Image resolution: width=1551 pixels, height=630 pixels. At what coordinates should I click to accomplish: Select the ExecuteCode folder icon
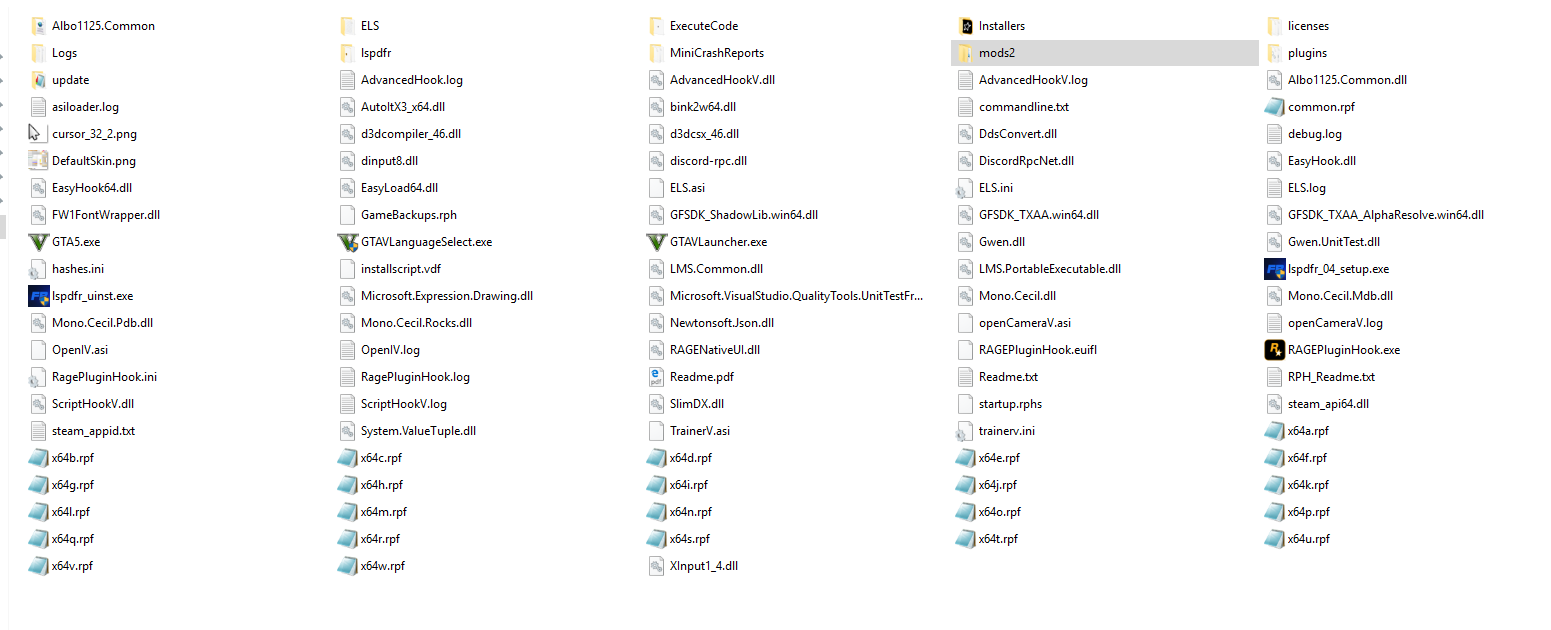click(x=656, y=26)
